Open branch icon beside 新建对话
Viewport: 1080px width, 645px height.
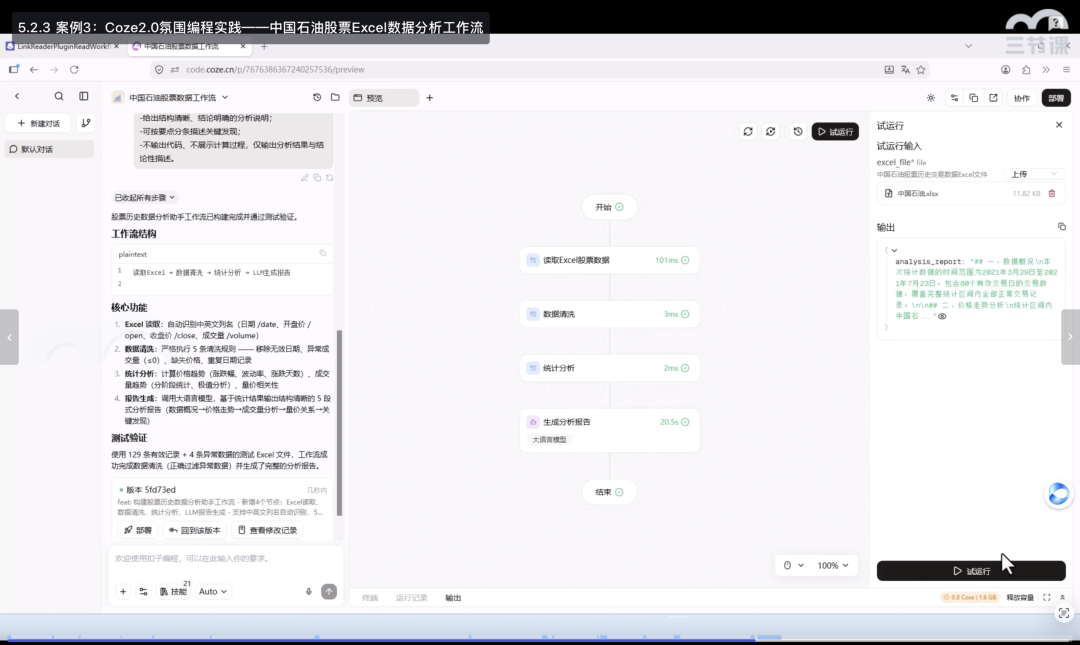[x=85, y=123]
